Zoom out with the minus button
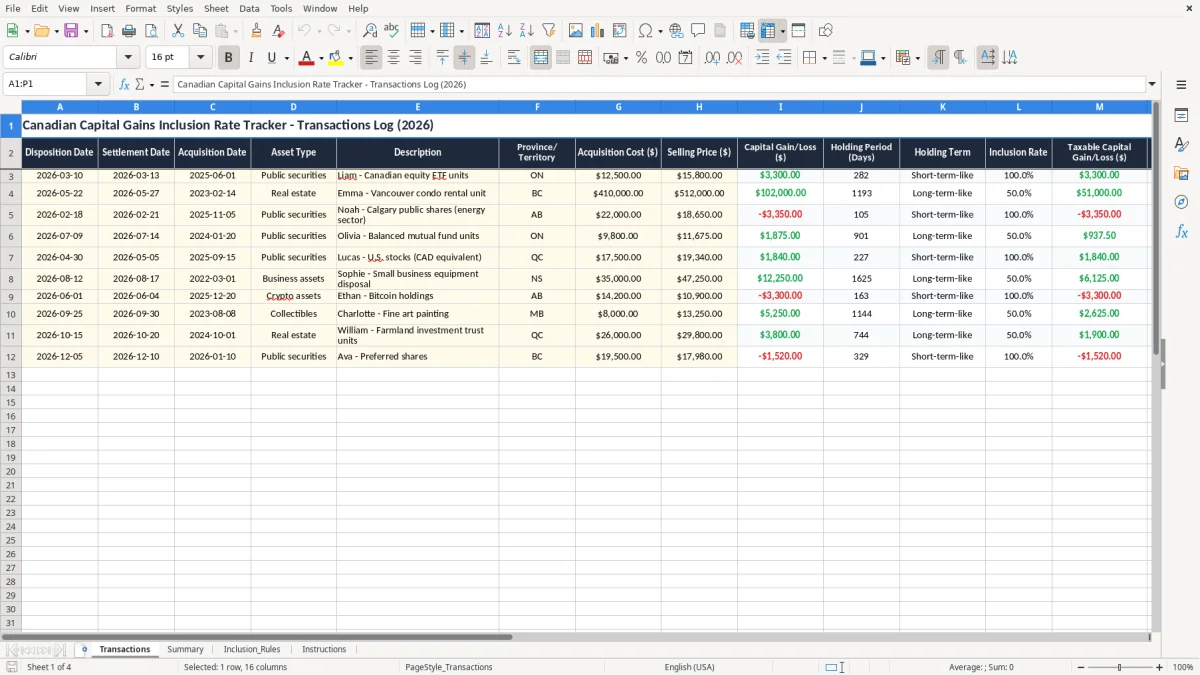Viewport: 1200px width, 675px height. coord(1079,667)
